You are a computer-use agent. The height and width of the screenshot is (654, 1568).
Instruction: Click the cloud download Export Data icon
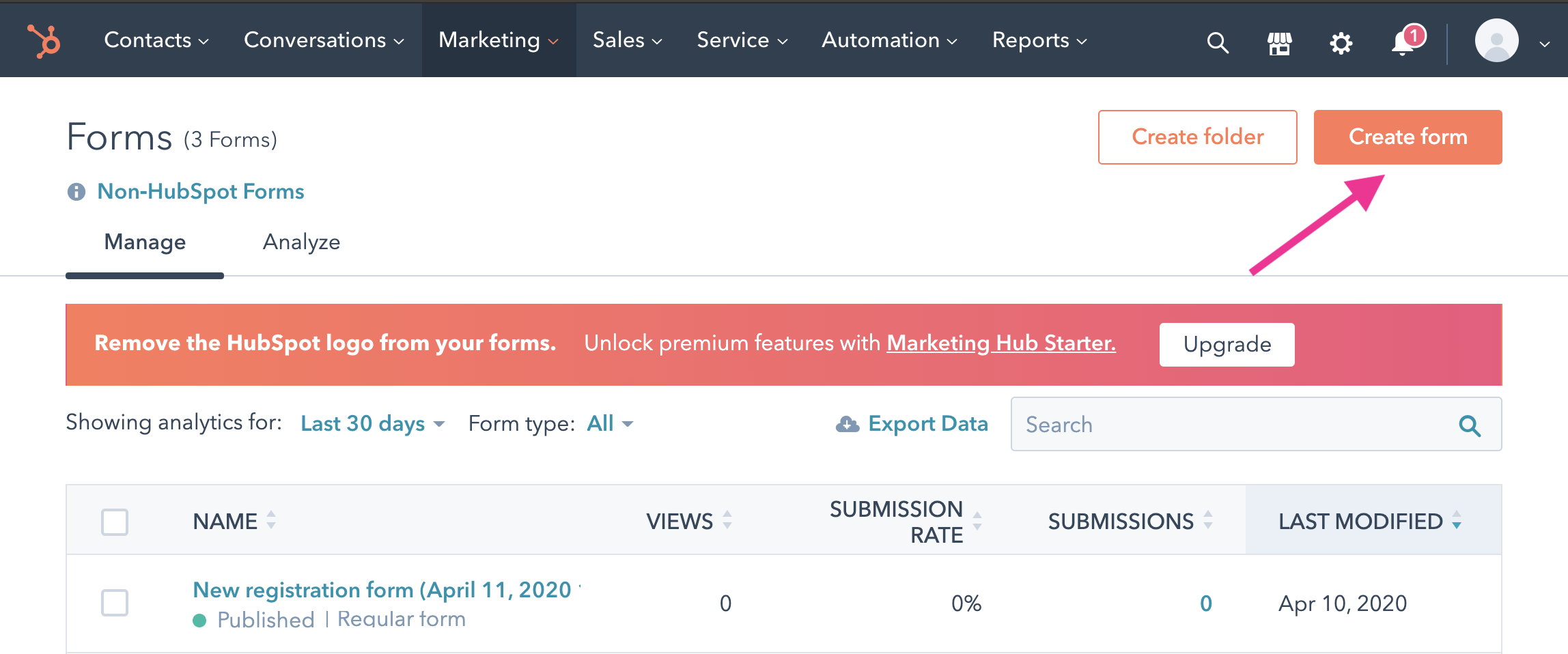point(848,424)
